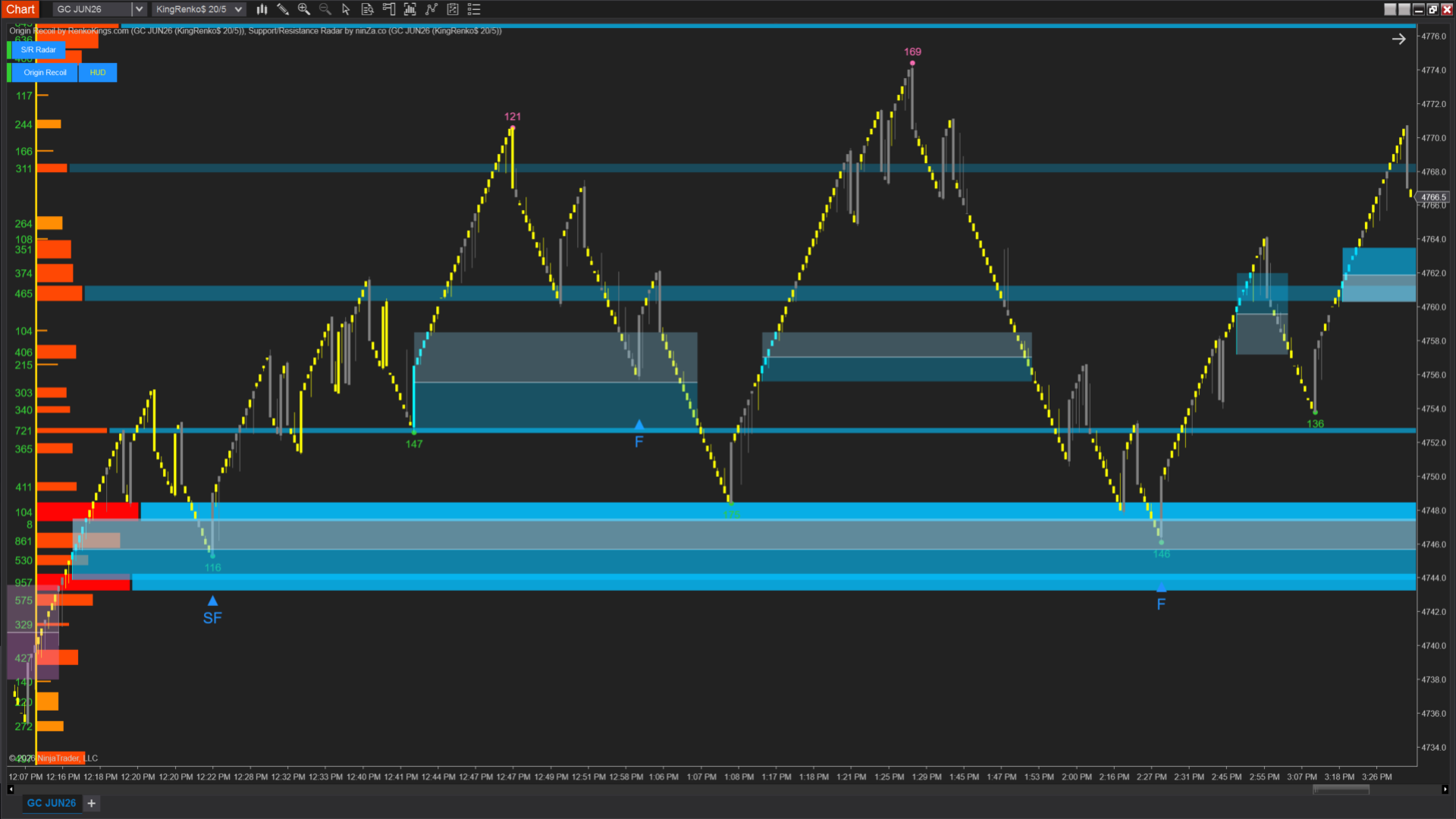Select the GC JUN26 bottom tab
Viewport: 1456px width, 819px height.
point(52,803)
